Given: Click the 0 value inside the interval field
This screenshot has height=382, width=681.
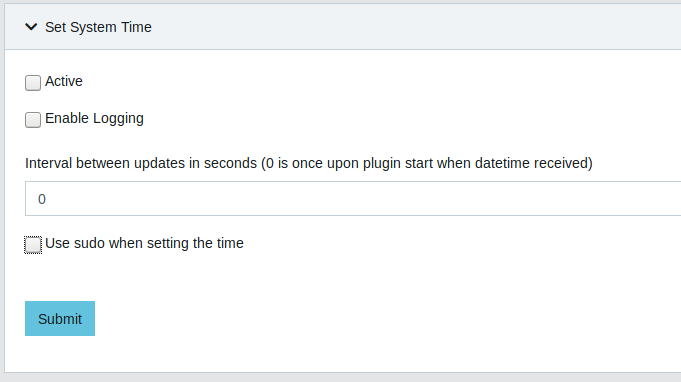Looking at the screenshot, I should tap(42, 199).
